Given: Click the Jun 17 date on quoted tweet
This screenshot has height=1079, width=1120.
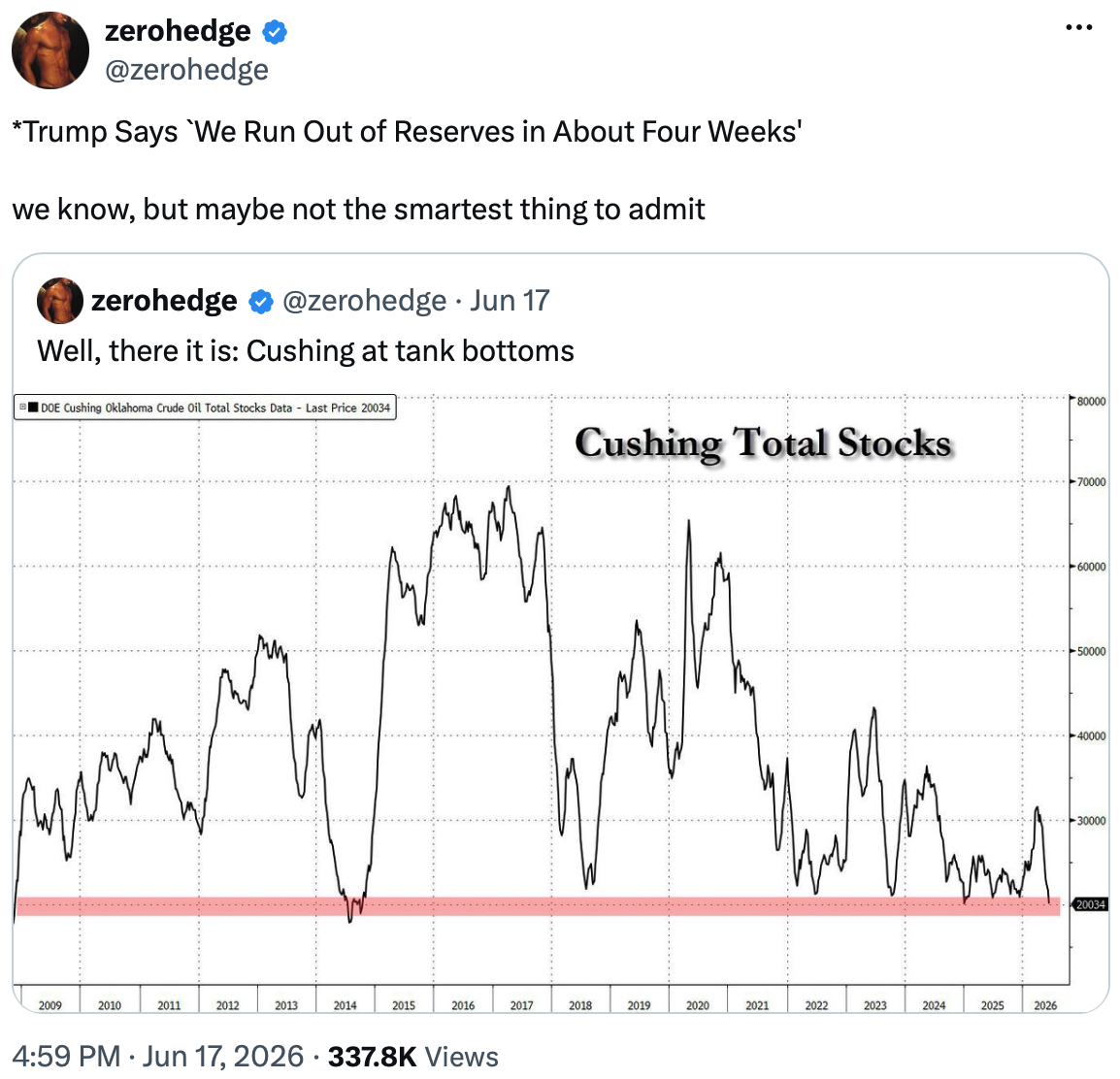Looking at the screenshot, I should [x=510, y=301].
